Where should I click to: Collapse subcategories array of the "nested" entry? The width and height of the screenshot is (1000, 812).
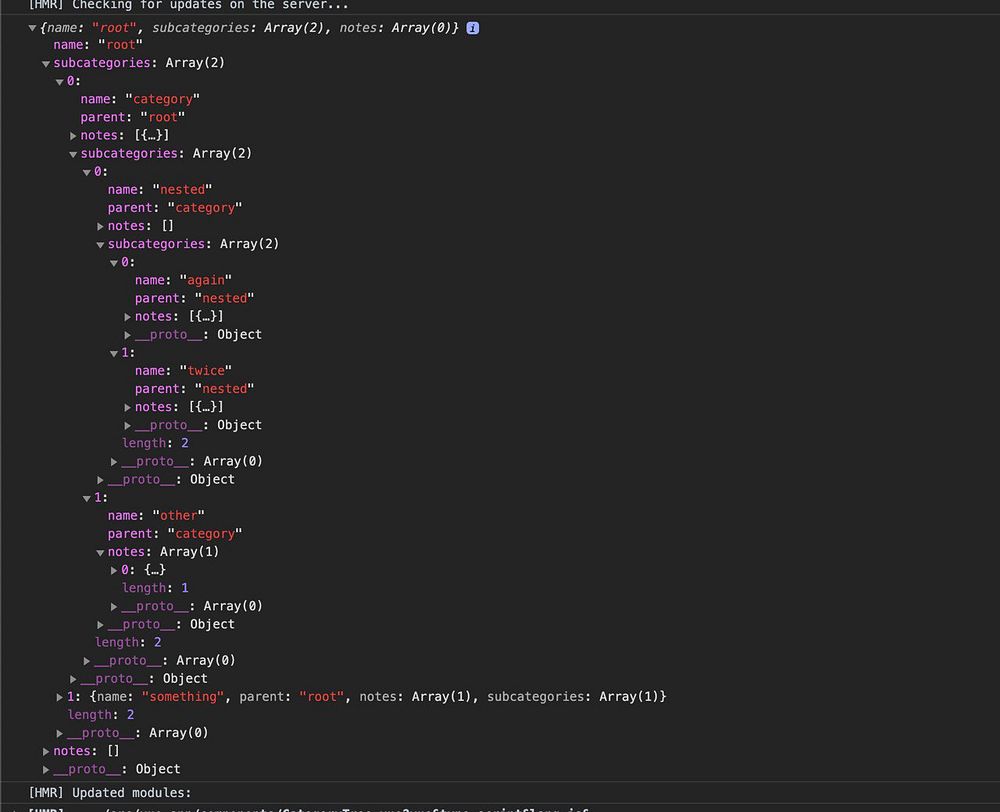tap(100, 244)
